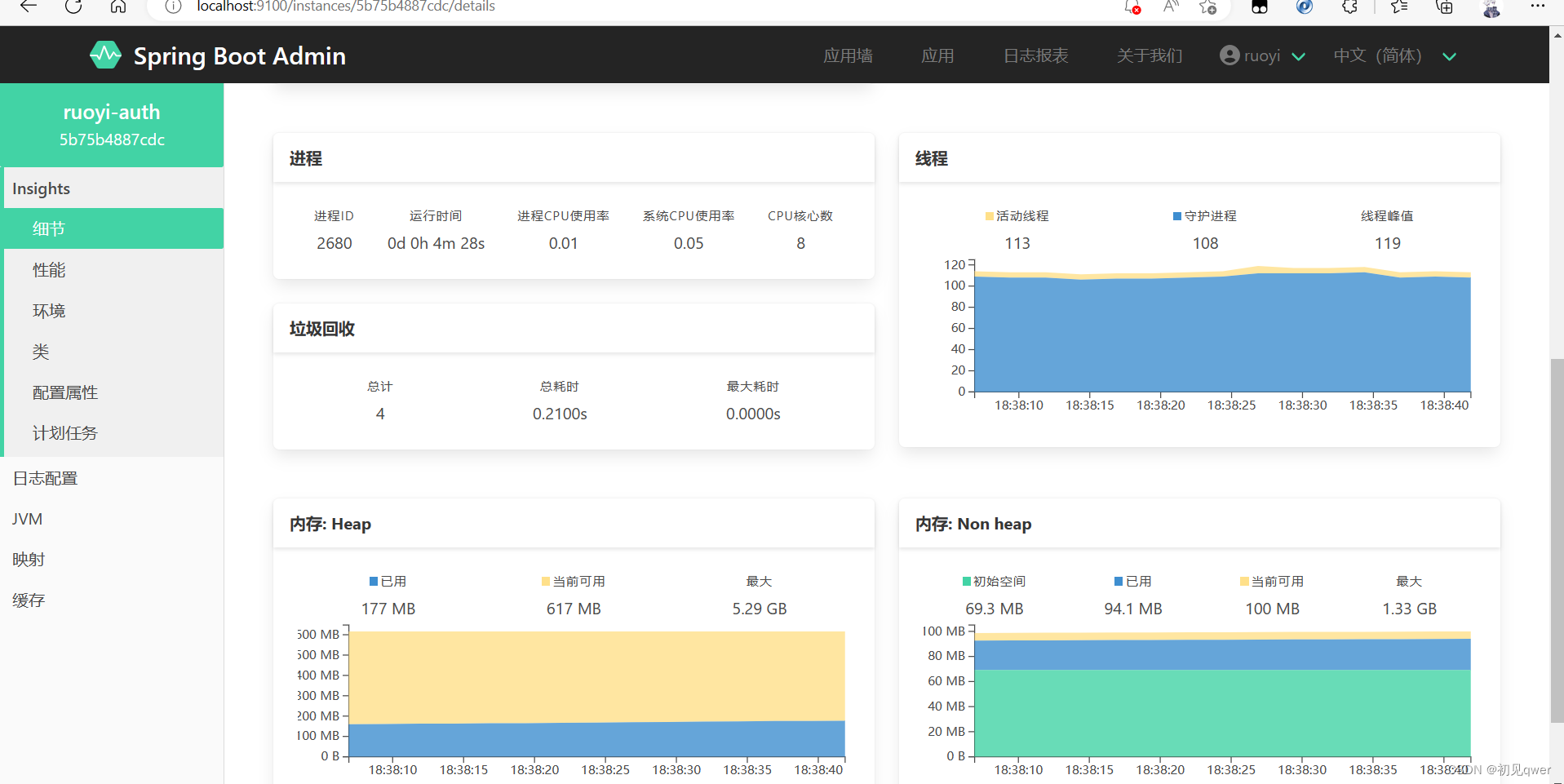Open the ruoyi user account icon
Screen dimensions: 1564x784
pyautogui.click(x=1230, y=55)
